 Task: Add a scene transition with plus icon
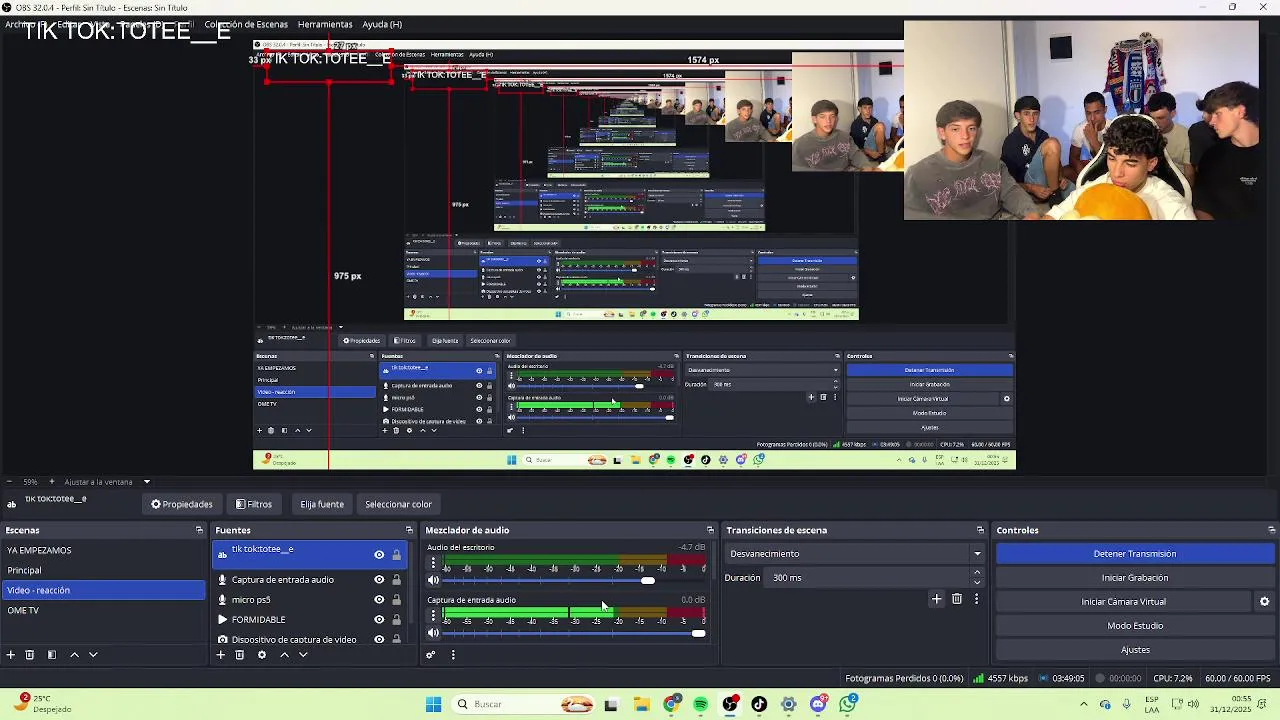coord(936,599)
